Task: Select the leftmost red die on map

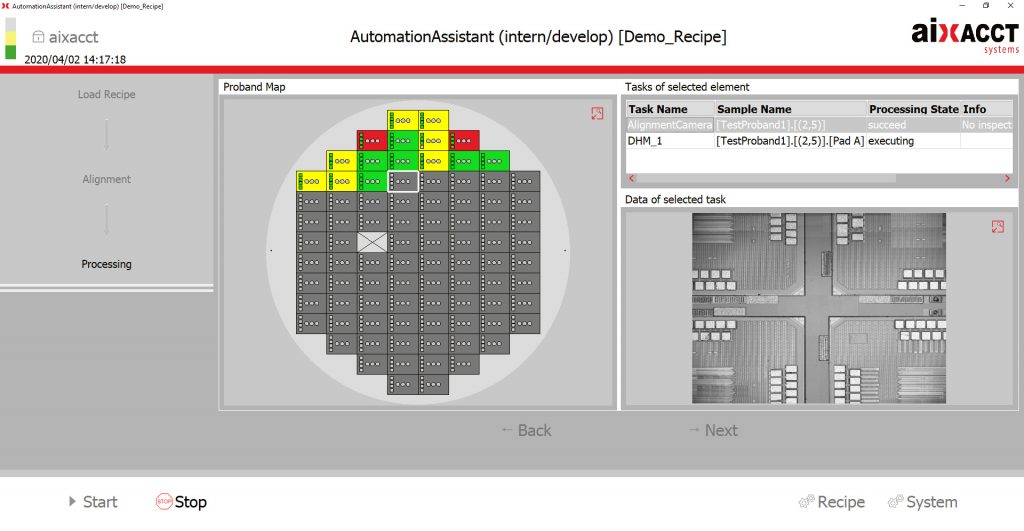Action: 372,140
